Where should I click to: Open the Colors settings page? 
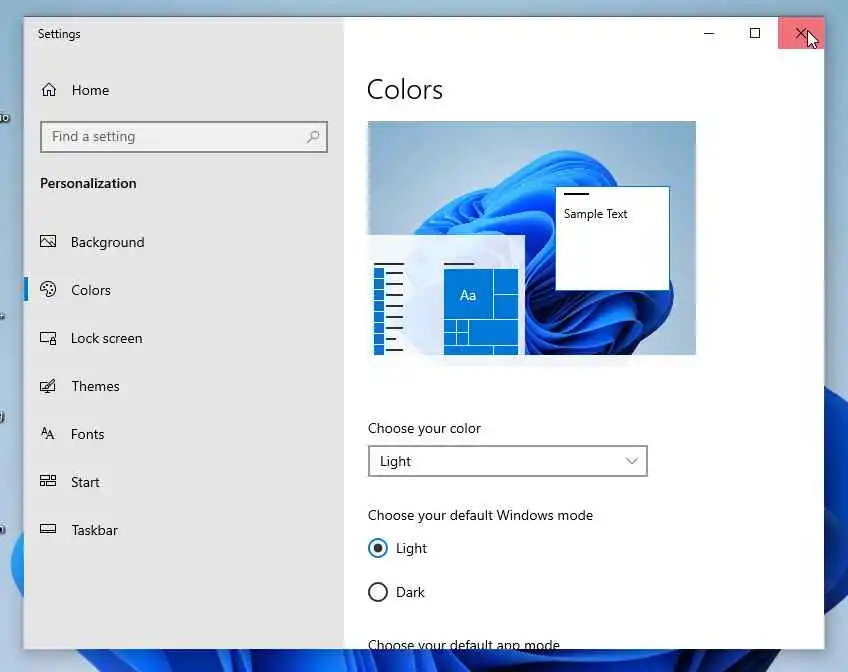coord(91,290)
